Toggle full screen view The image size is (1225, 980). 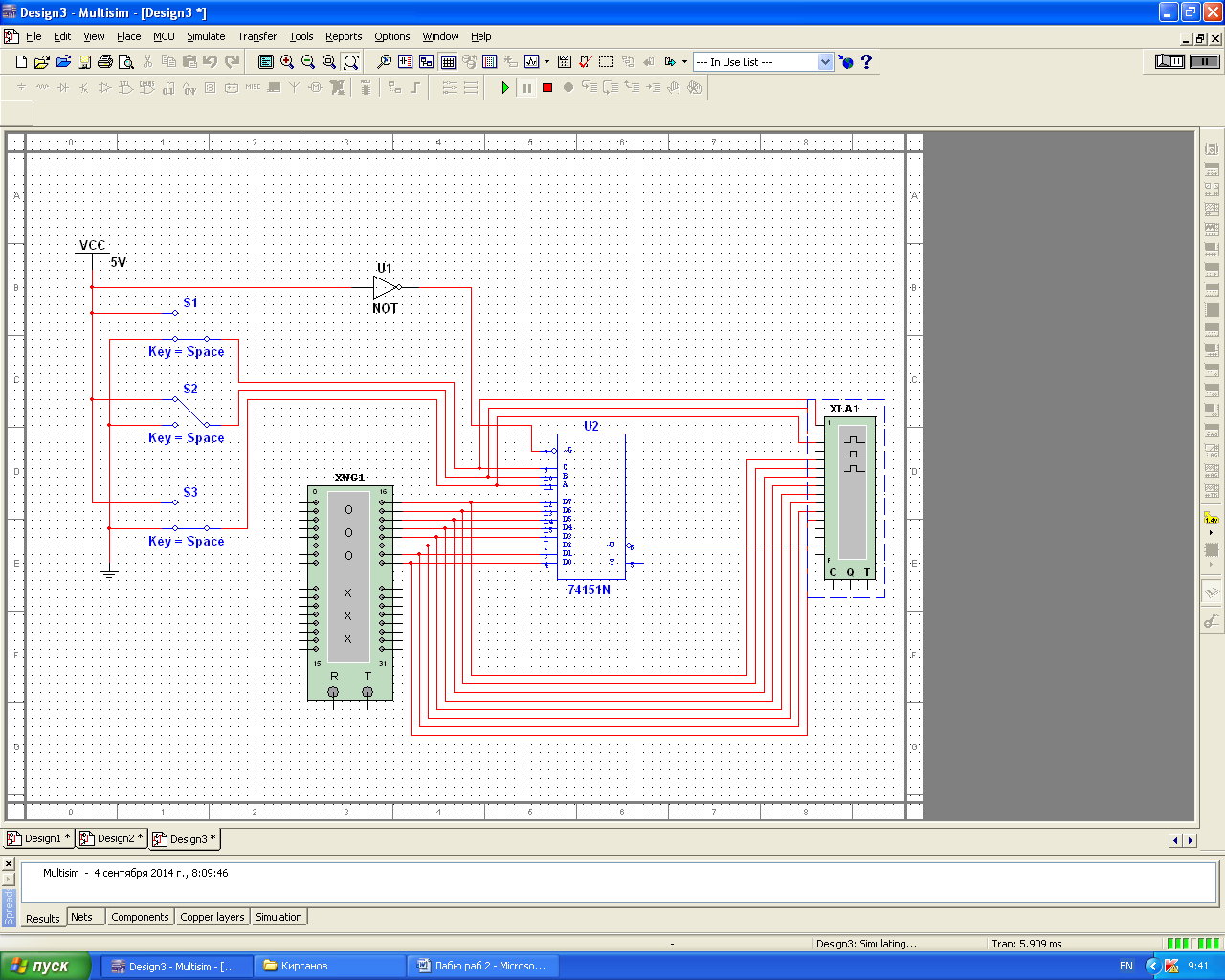pos(266,61)
